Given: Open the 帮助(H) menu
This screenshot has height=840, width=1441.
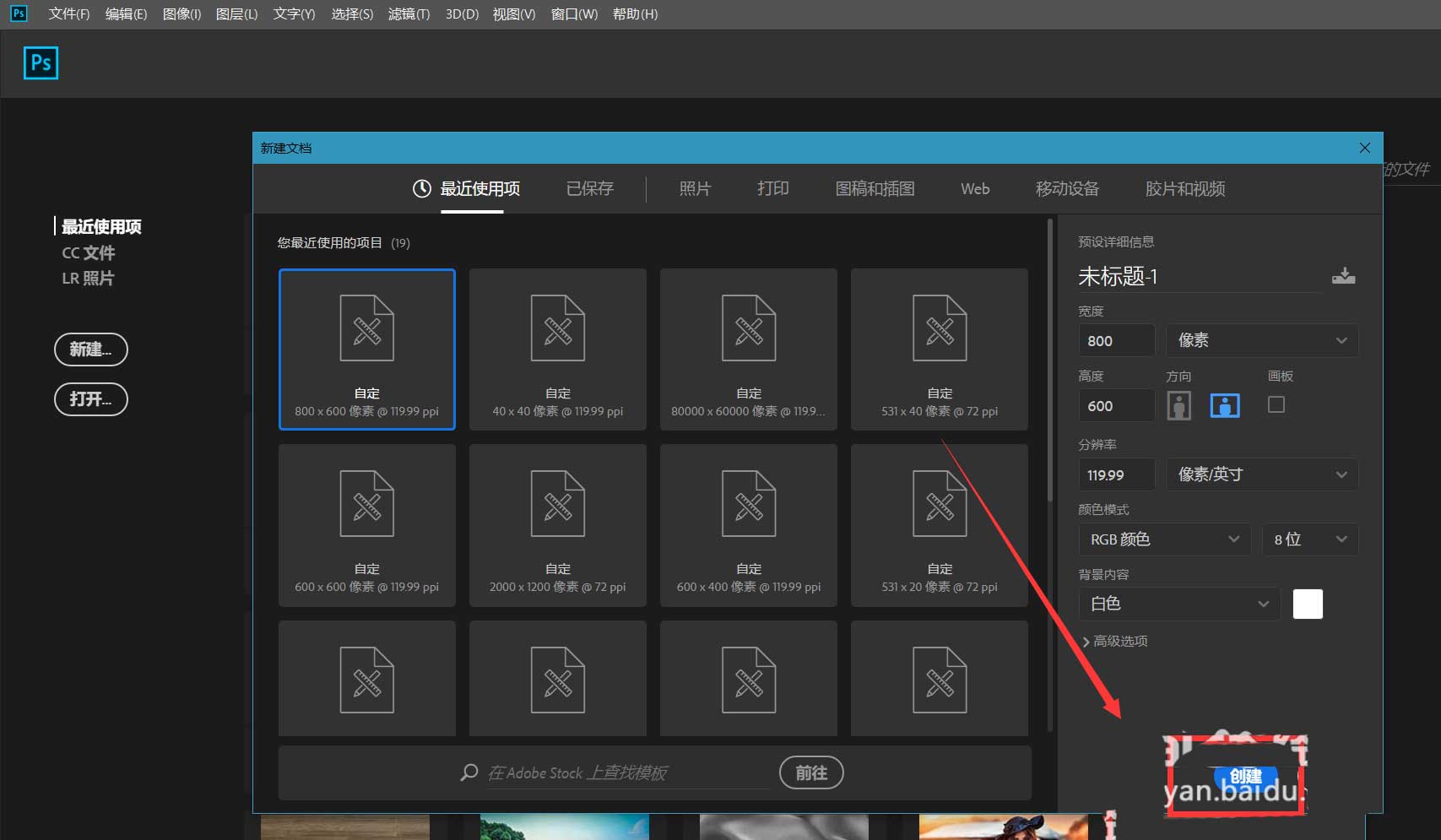Looking at the screenshot, I should 635,14.
